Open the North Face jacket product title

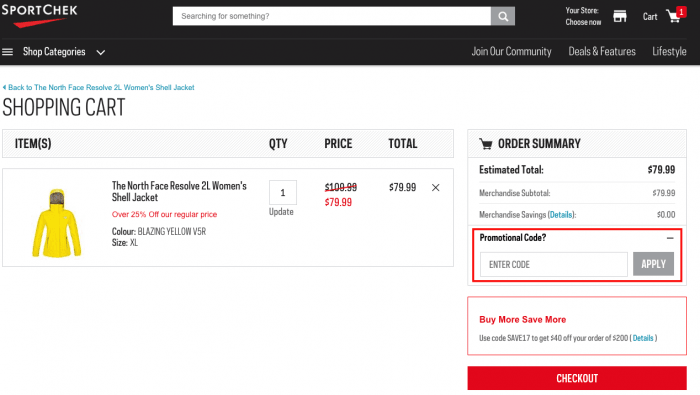[179, 191]
